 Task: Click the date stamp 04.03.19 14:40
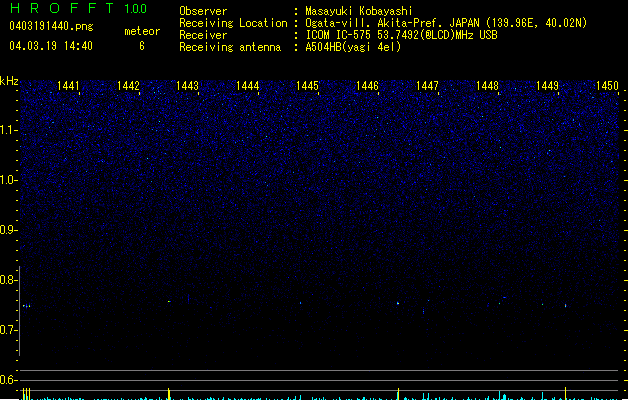click(51, 46)
